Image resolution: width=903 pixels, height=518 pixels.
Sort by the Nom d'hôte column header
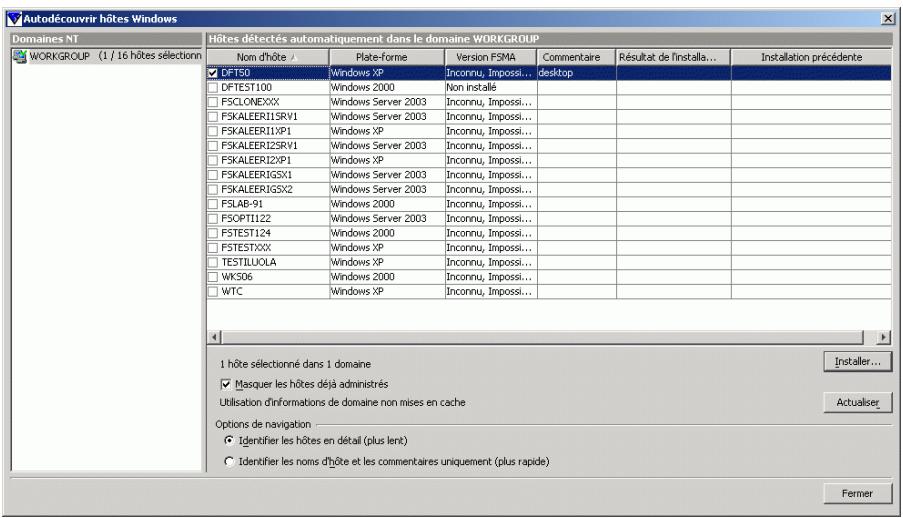point(268,57)
